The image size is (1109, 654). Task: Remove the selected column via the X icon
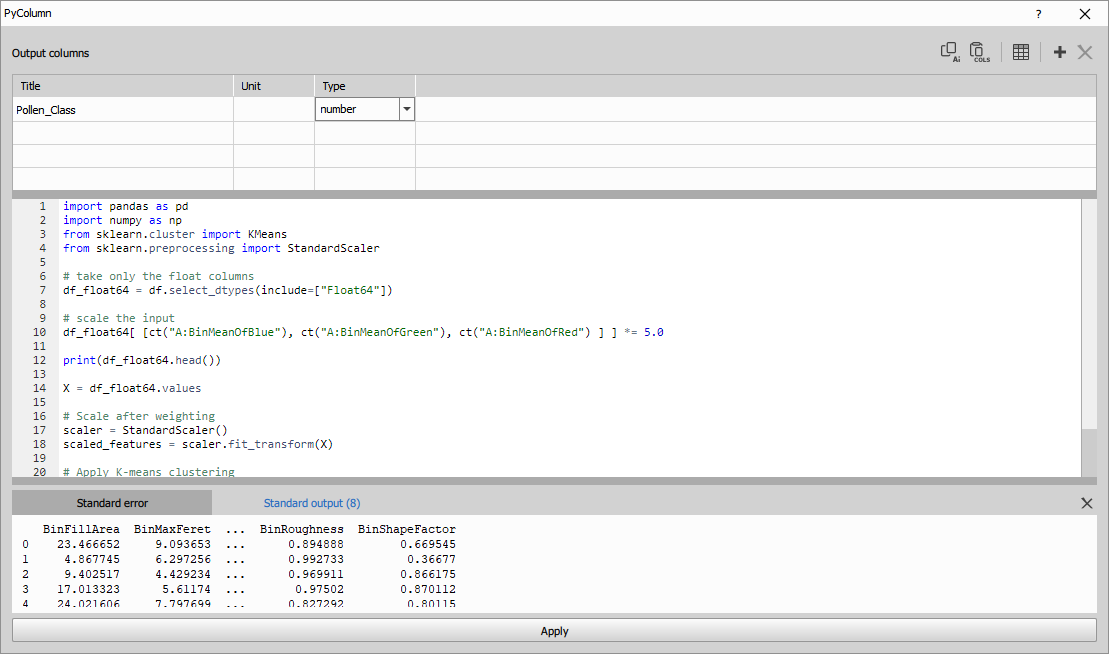(1085, 51)
